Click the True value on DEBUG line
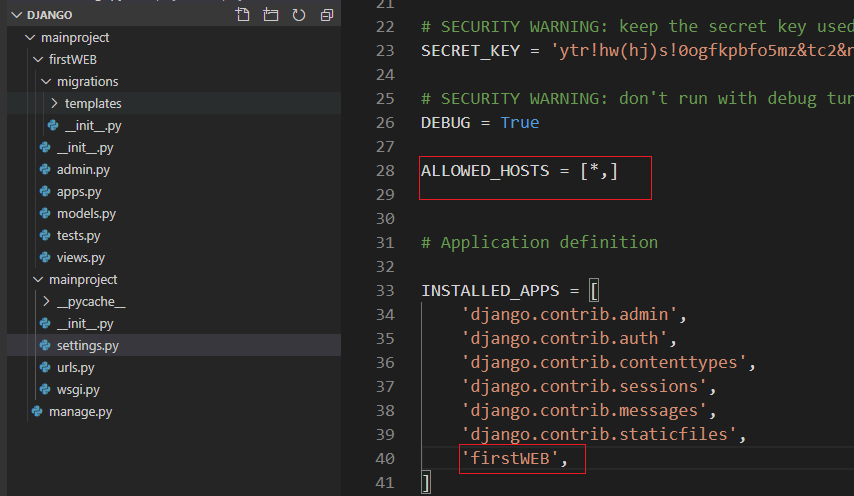This screenshot has height=496, width=854. coord(520,123)
